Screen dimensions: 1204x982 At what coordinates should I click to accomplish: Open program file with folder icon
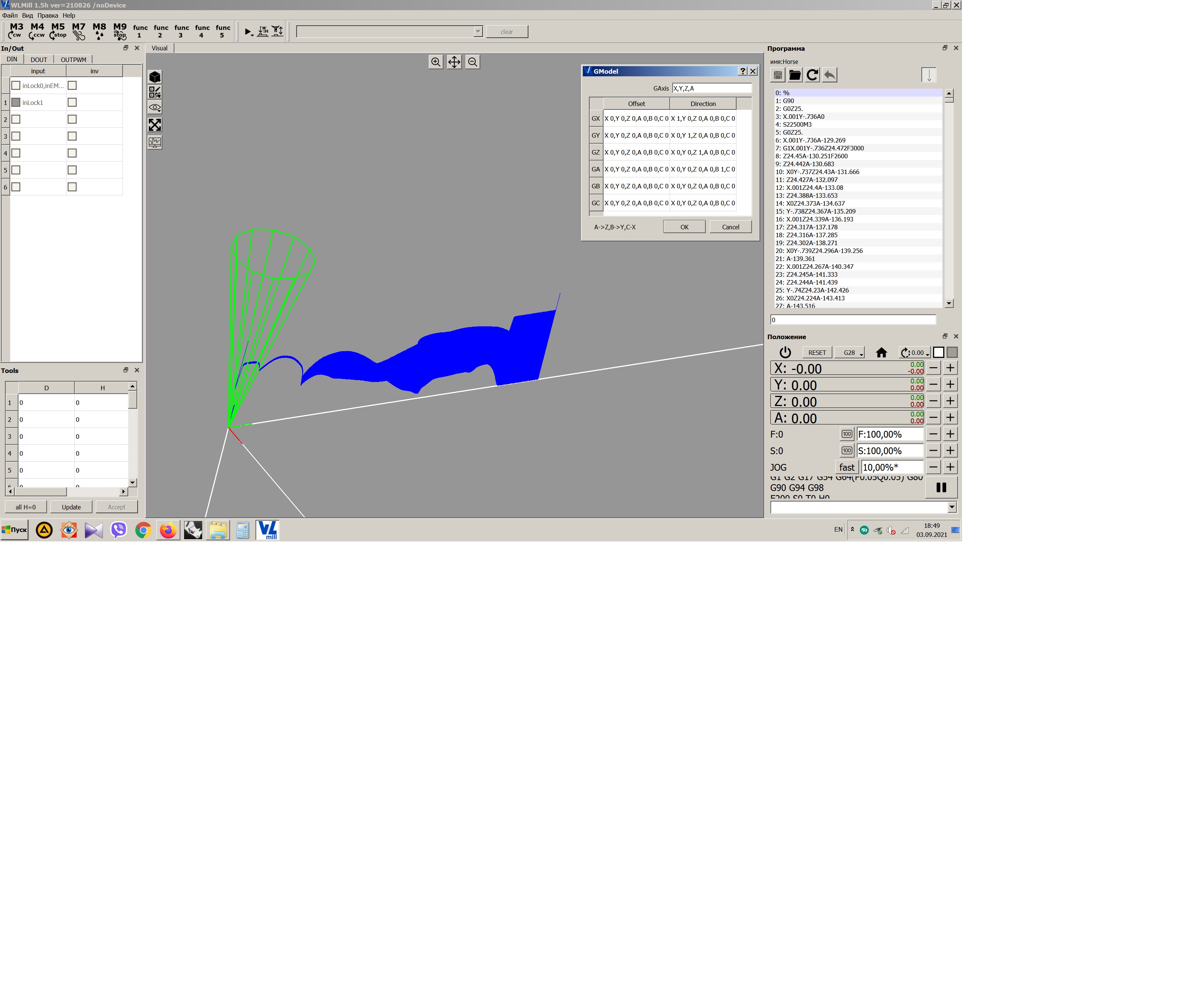pyautogui.click(x=795, y=75)
